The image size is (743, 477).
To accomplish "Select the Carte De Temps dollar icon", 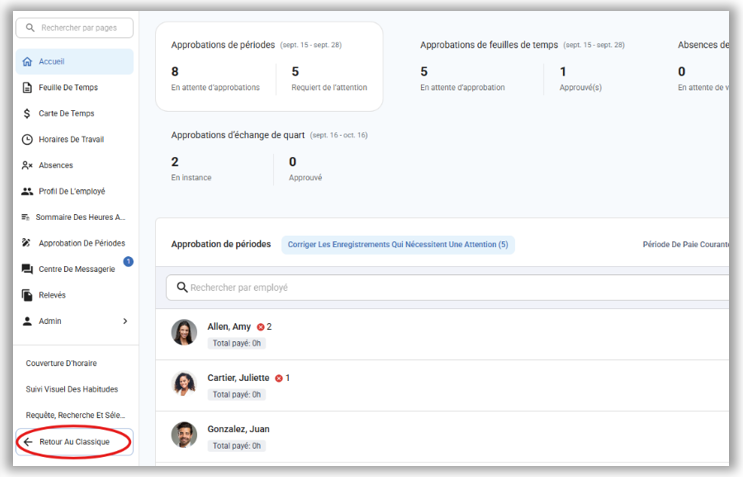I will coord(27,114).
